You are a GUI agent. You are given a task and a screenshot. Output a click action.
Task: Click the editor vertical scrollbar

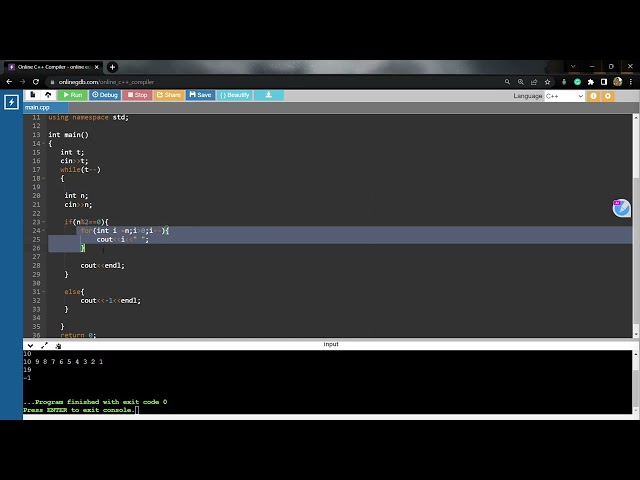click(x=636, y=225)
